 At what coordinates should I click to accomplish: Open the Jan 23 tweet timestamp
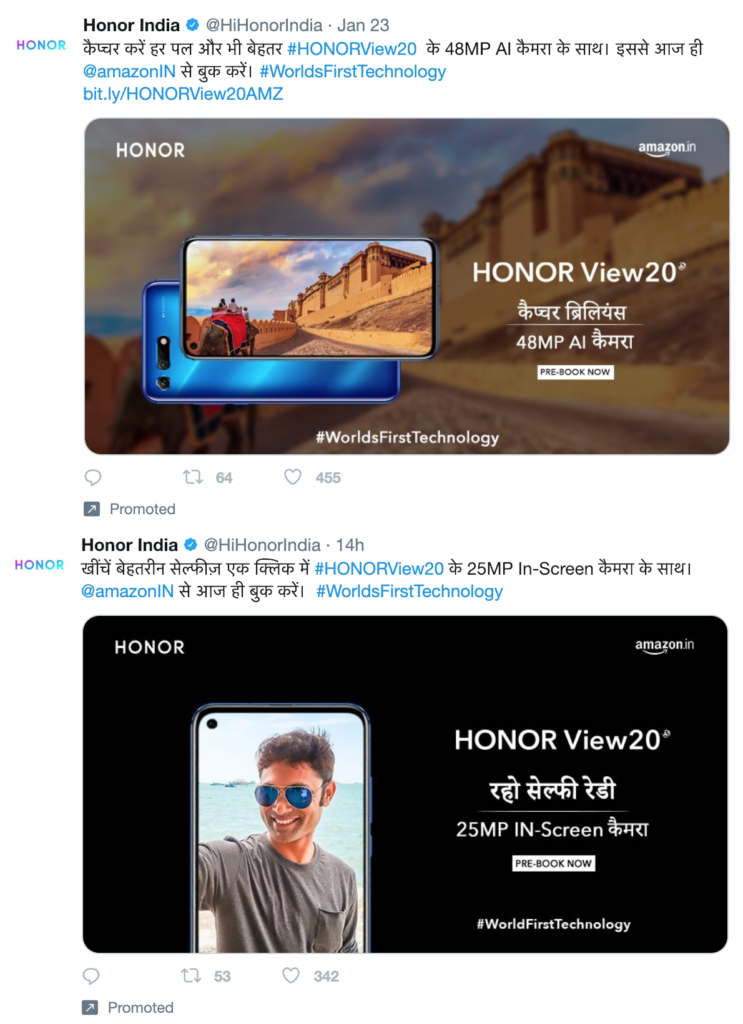(363, 25)
